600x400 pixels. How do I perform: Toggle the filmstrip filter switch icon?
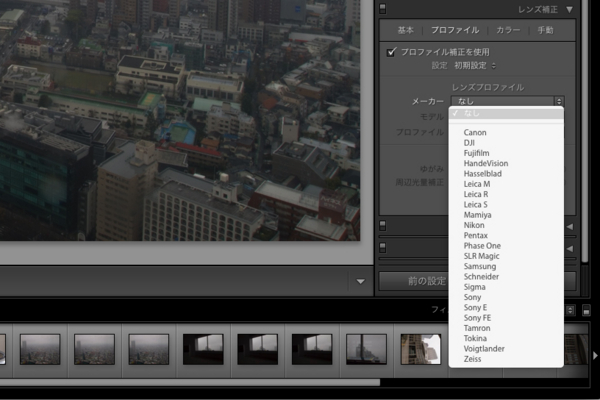586,310
